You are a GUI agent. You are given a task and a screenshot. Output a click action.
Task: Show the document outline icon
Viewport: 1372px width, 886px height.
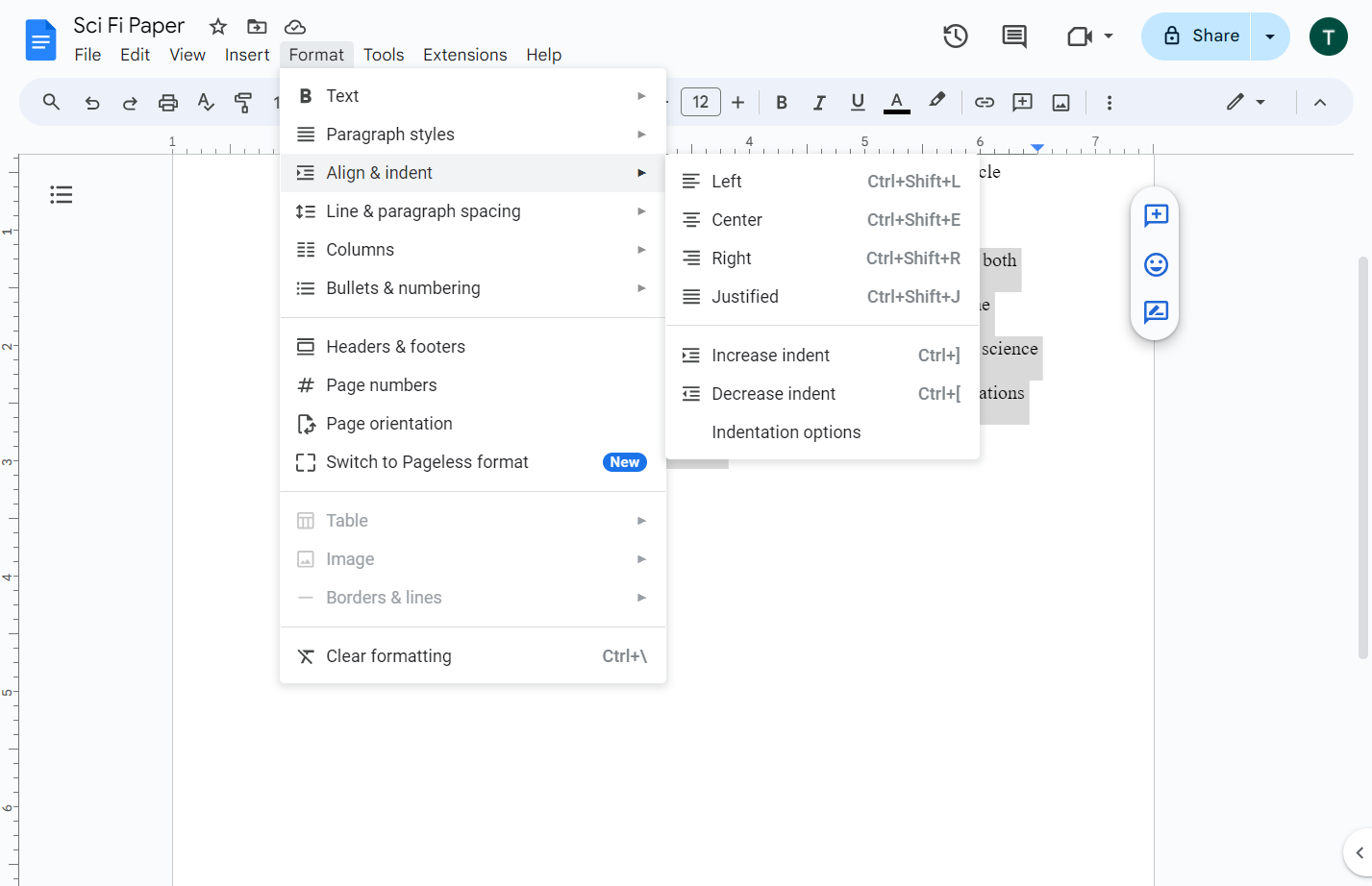[x=62, y=195]
